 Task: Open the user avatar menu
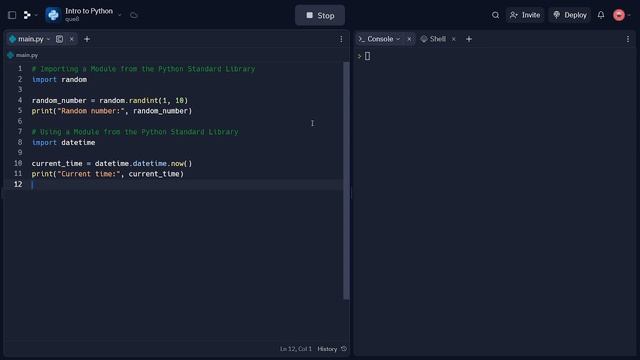click(x=619, y=15)
